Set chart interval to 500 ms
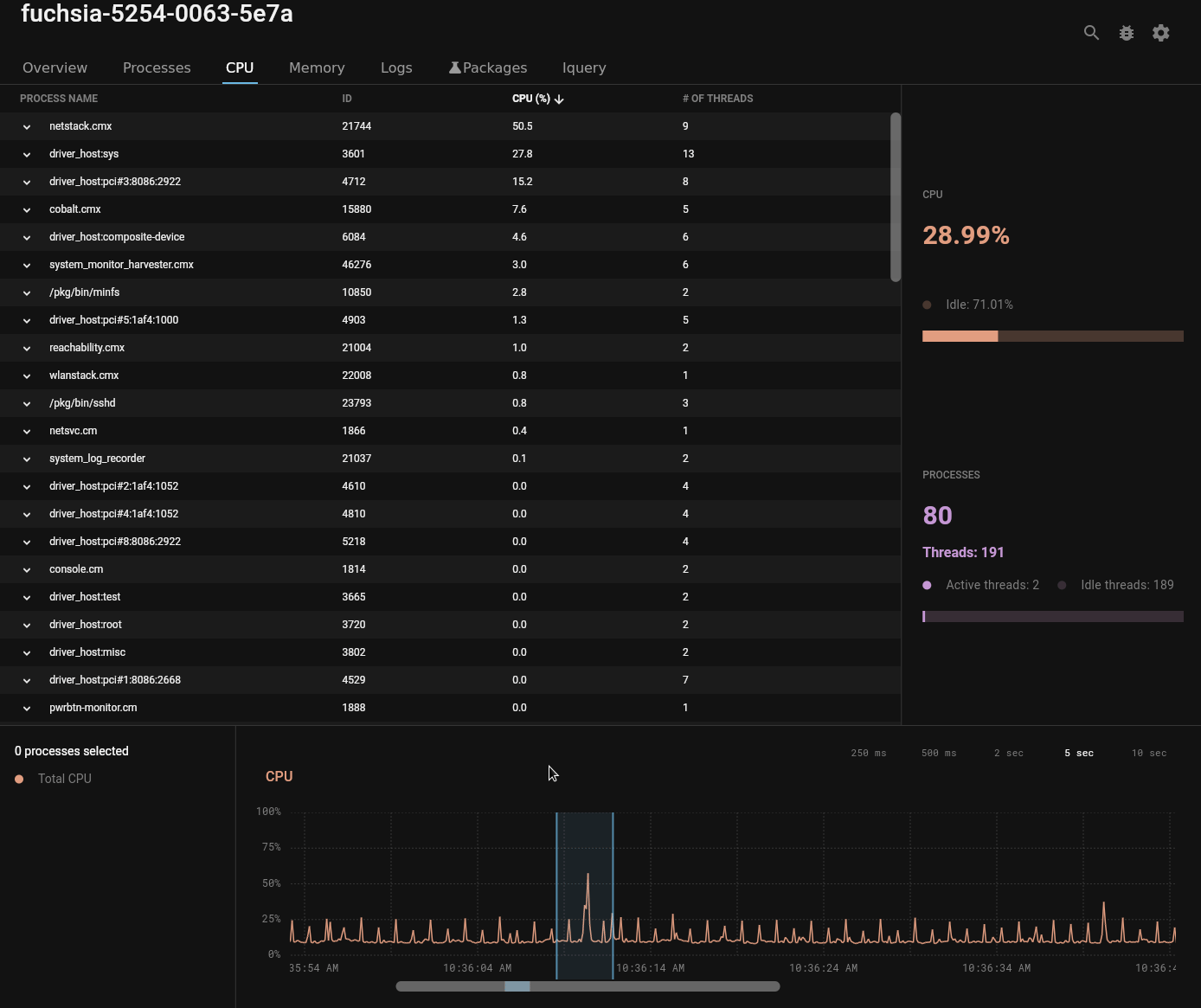Image resolution: width=1201 pixels, height=1008 pixels. [939, 754]
